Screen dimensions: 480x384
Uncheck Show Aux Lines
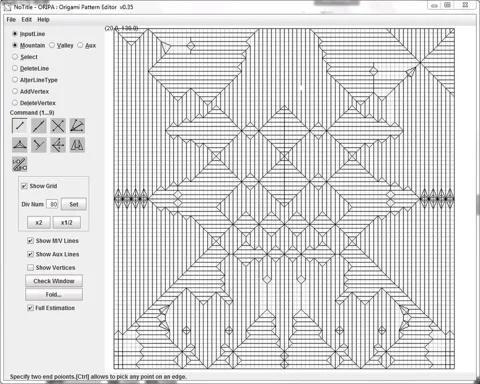pos(30,254)
